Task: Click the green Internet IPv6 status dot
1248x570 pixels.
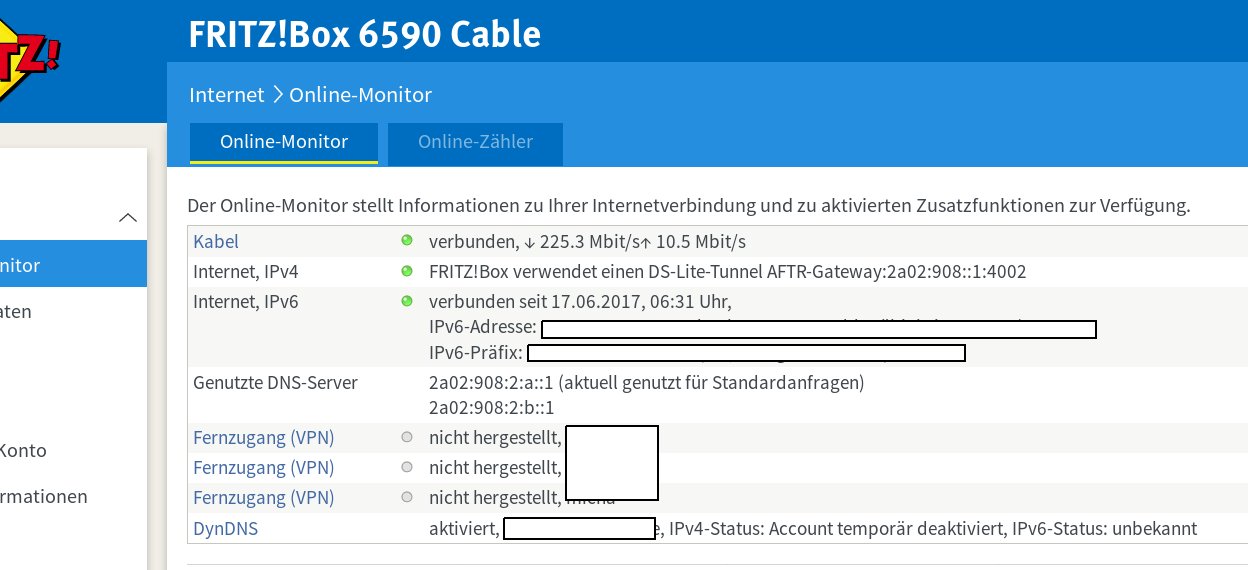Action: [x=406, y=301]
